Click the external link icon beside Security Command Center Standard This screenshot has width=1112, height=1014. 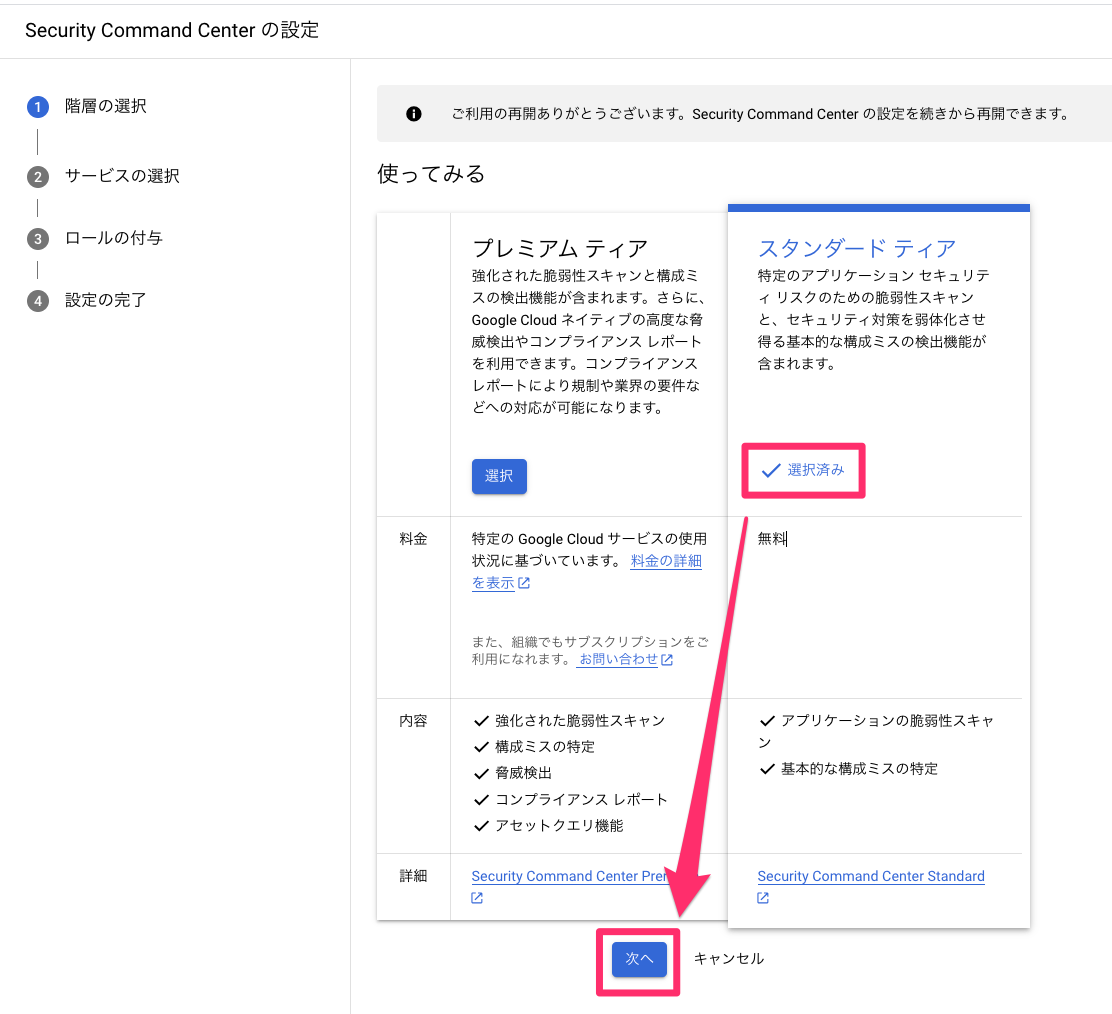point(761,897)
